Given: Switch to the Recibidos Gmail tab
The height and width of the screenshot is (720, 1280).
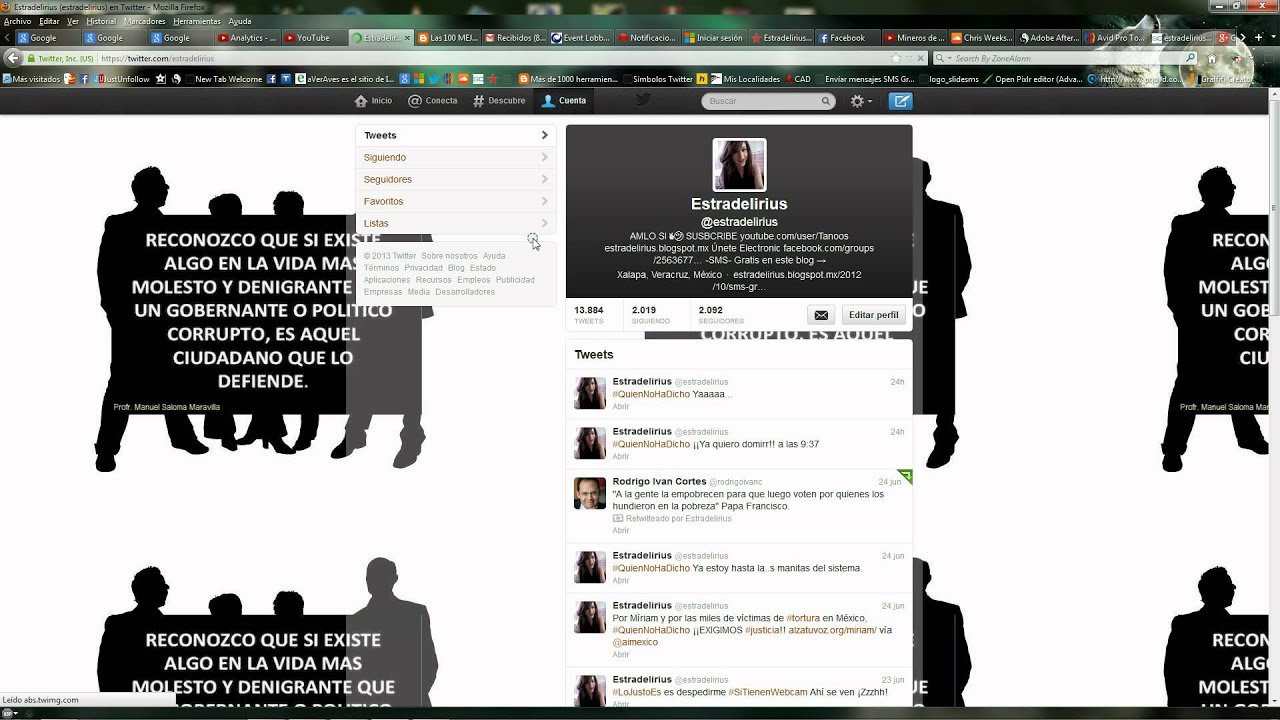Looking at the screenshot, I should 514,38.
